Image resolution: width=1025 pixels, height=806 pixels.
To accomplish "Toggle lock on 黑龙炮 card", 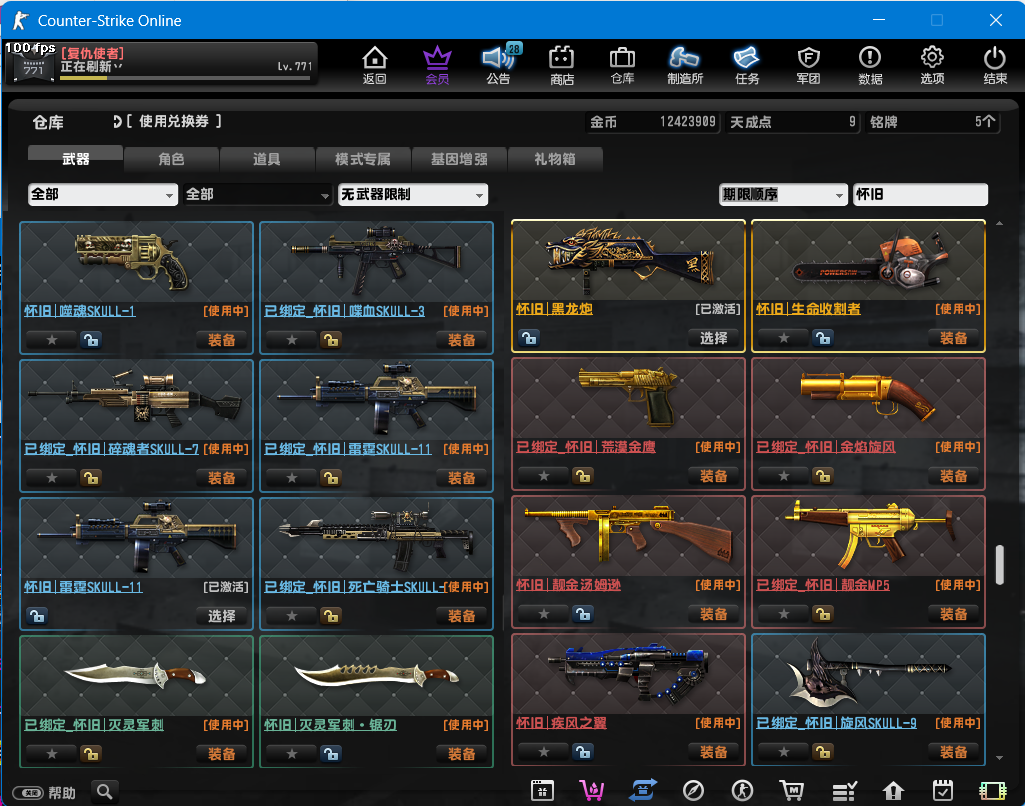I will 529,338.
